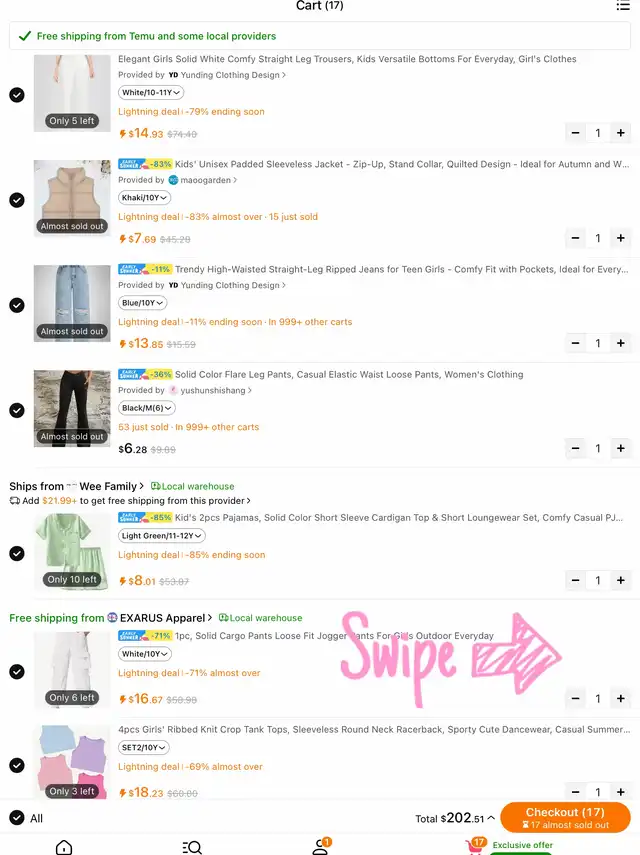Uncheck the white straight leg trousers item

[17, 95]
